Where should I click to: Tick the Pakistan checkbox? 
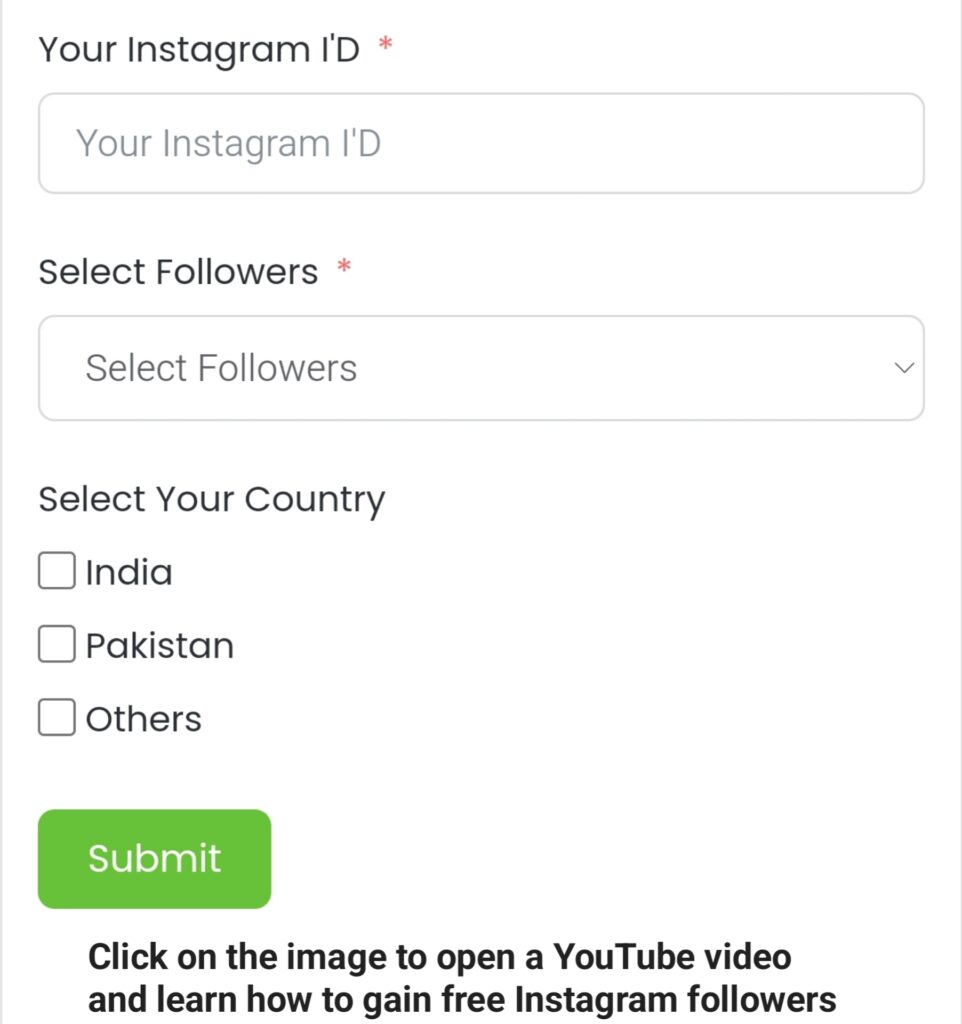(x=56, y=644)
